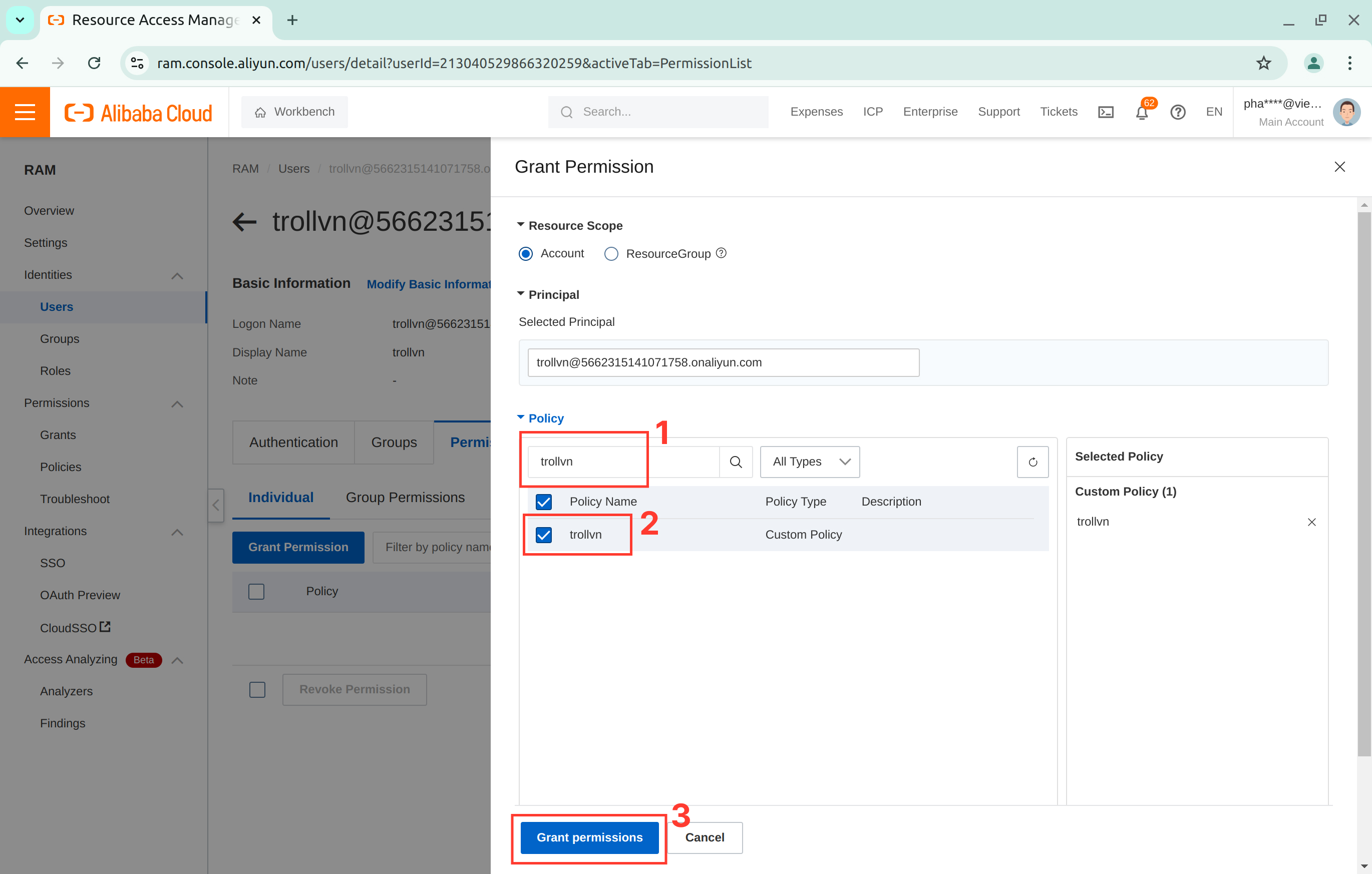Viewport: 1372px width, 874px height.
Task: Open Users breadcrumb link
Action: (x=293, y=169)
